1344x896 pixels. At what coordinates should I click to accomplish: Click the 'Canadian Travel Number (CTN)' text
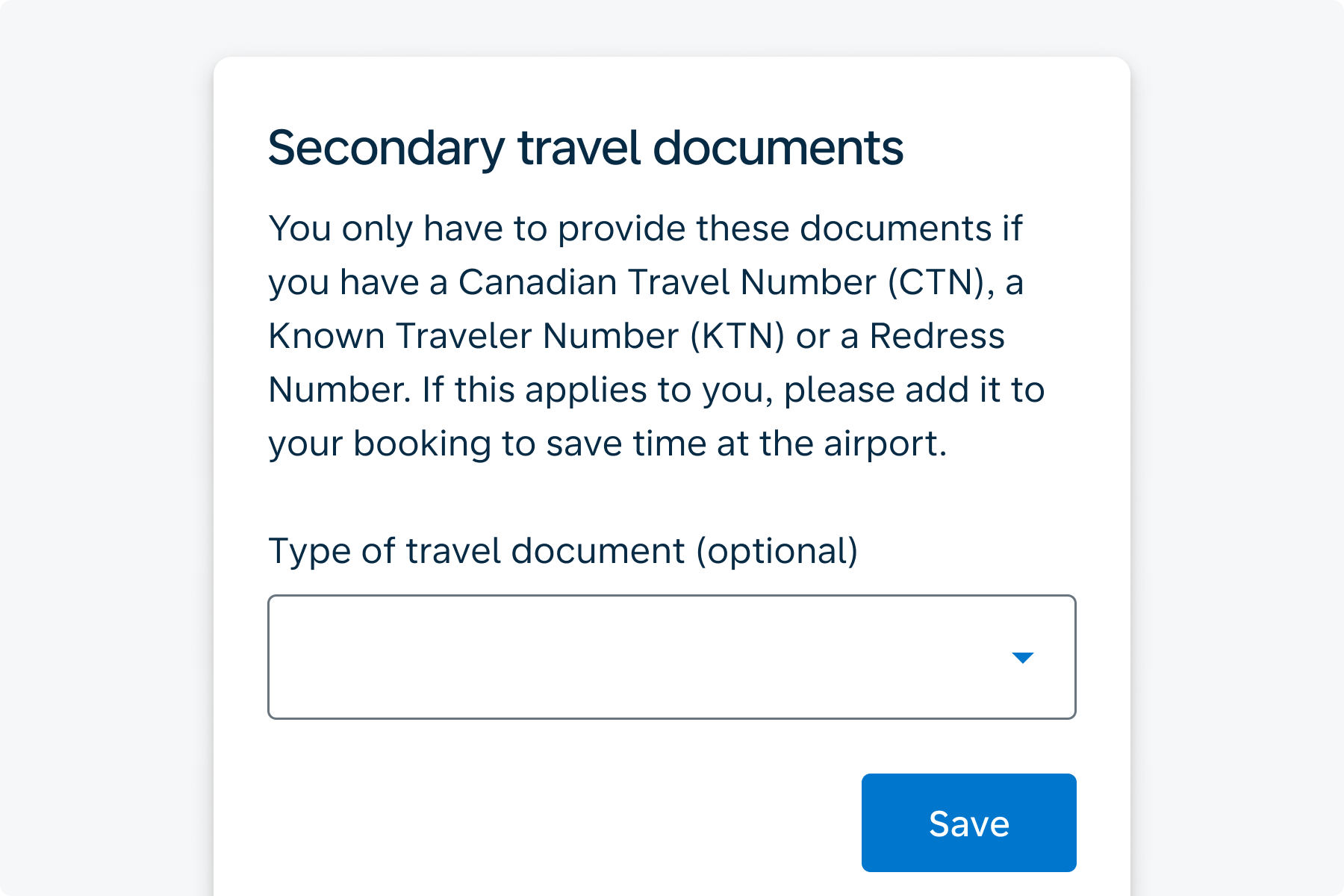(x=721, y=282)
